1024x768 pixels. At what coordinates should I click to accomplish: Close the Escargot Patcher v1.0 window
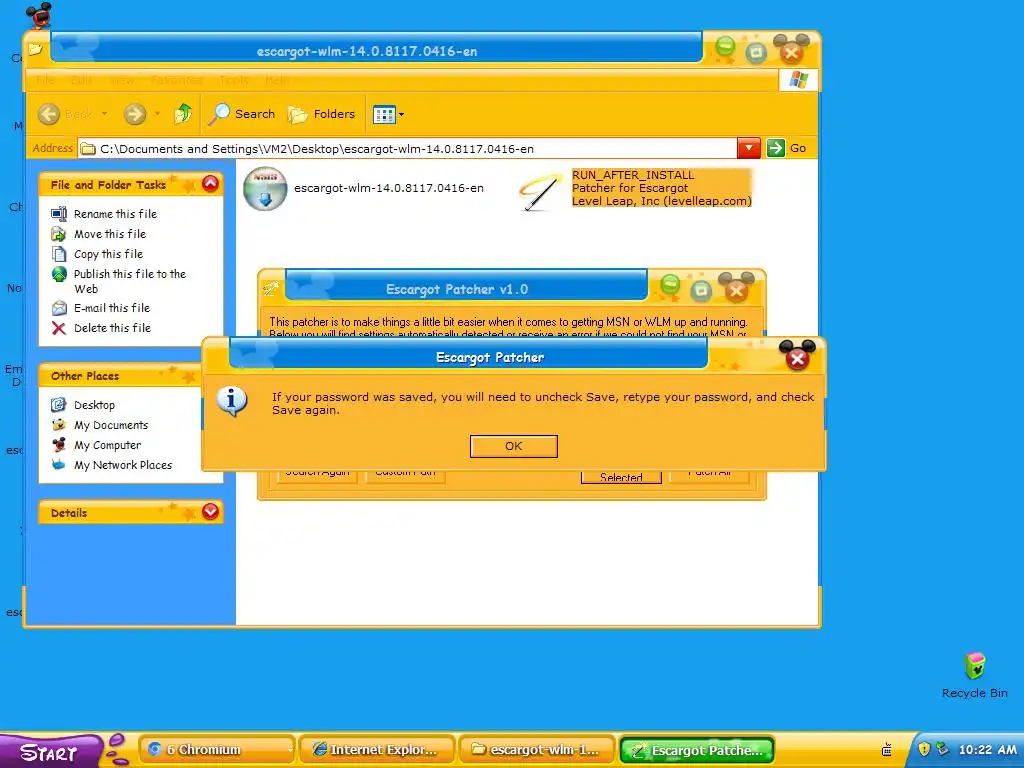(x=737, y=290)
